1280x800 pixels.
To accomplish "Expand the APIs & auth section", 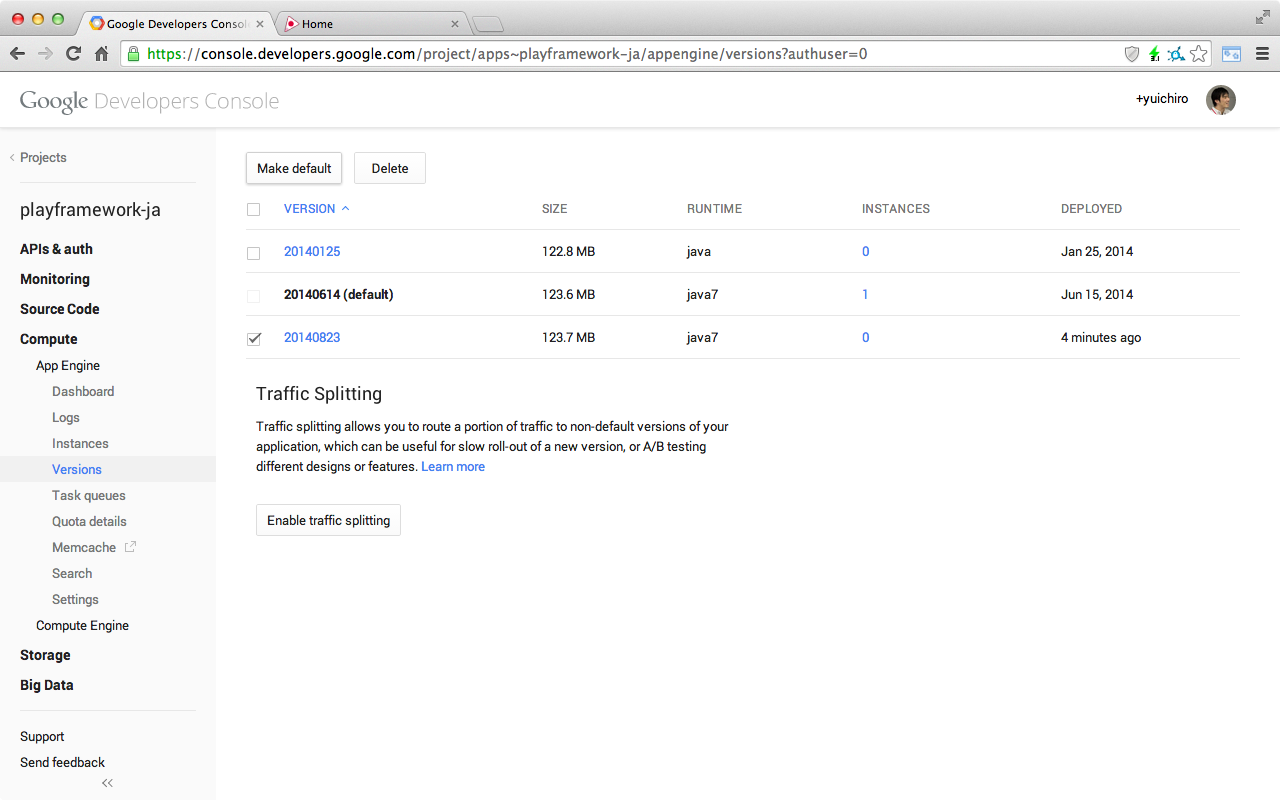I will coord(56,249).
